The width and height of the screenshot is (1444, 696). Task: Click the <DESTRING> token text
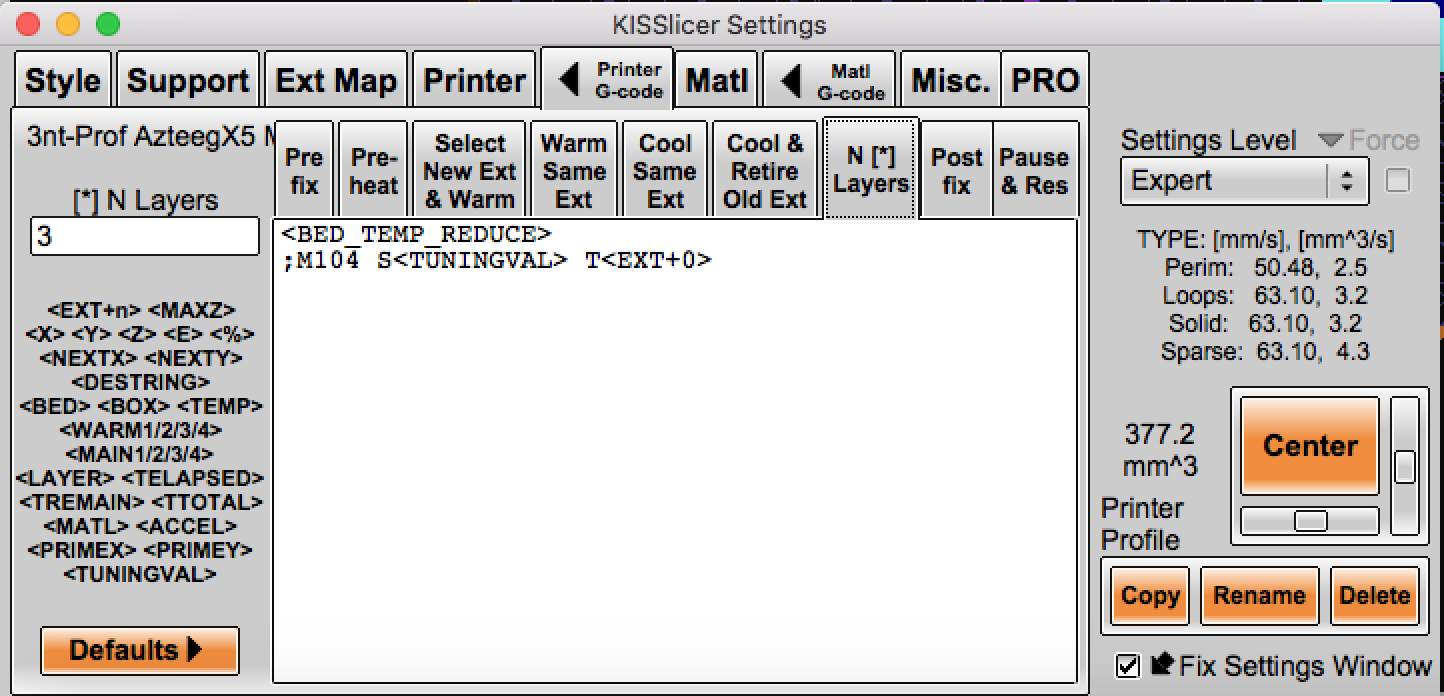tap(140, 382)
